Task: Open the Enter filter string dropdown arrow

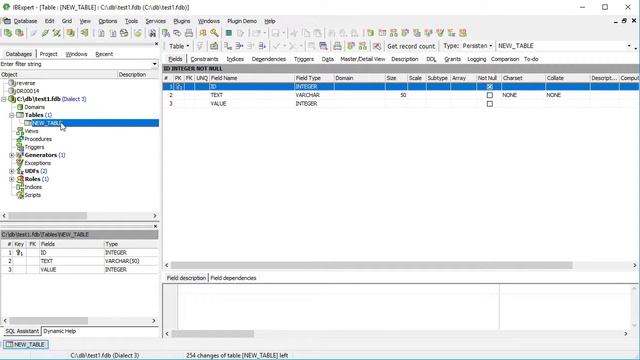Action: click(x=155, y=64)
